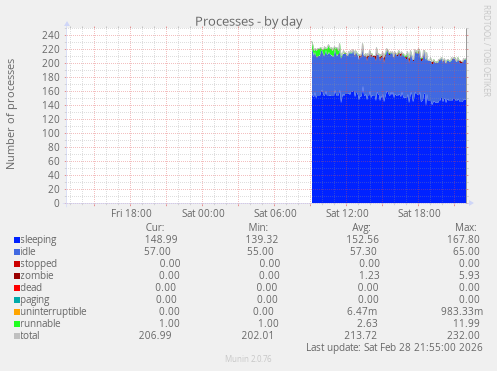Click total current value 206.99
This screenshot has width=497, height=371.
[155, 335]
